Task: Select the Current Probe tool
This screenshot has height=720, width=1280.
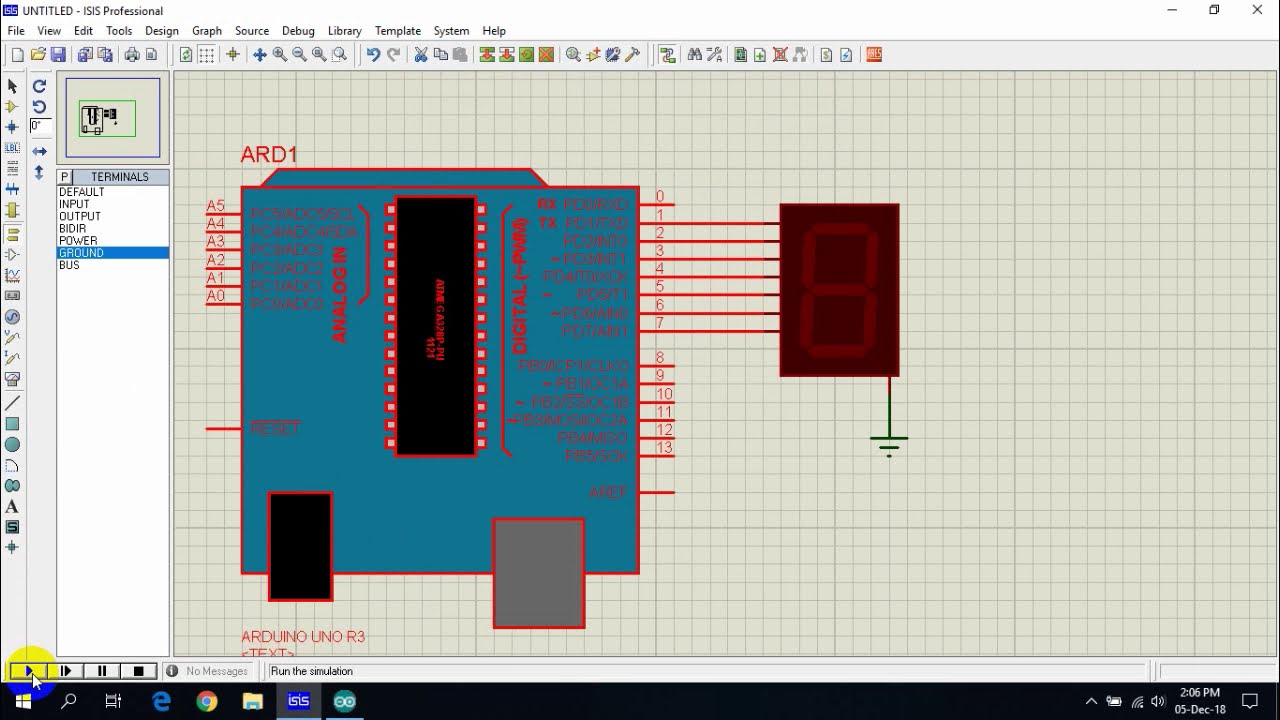Action: coord(12,359)
